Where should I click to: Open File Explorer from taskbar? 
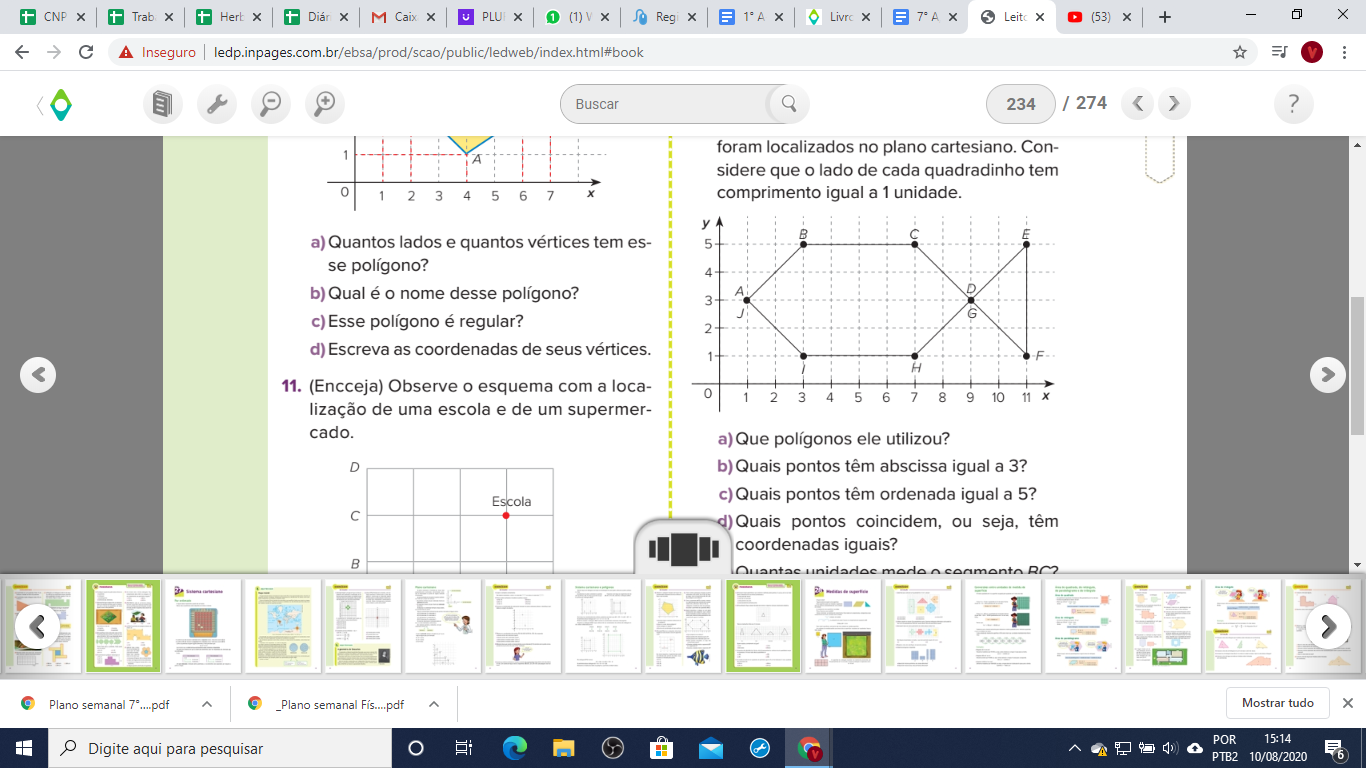tap(563, 748)
